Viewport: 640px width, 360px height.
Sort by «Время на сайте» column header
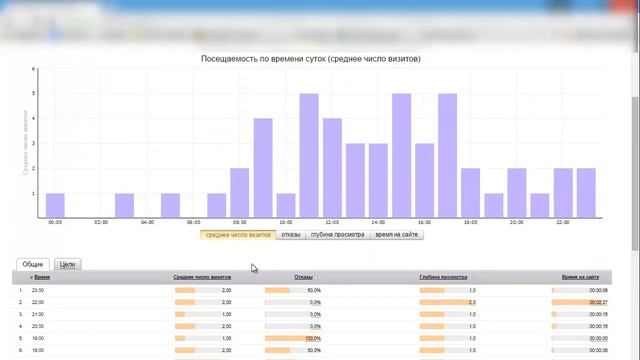pos(580,277)
